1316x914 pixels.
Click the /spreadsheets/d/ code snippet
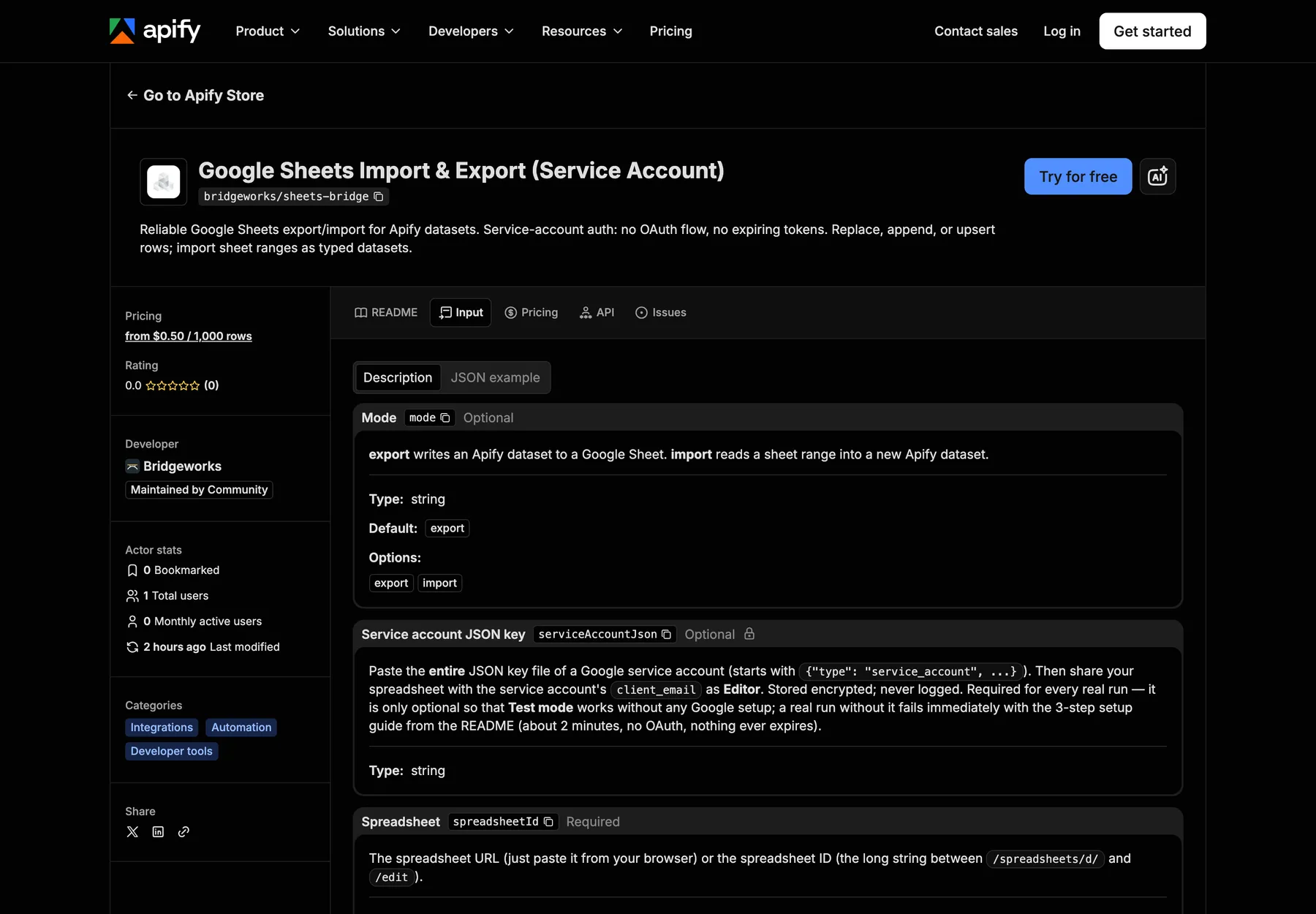pos(1045,858)
